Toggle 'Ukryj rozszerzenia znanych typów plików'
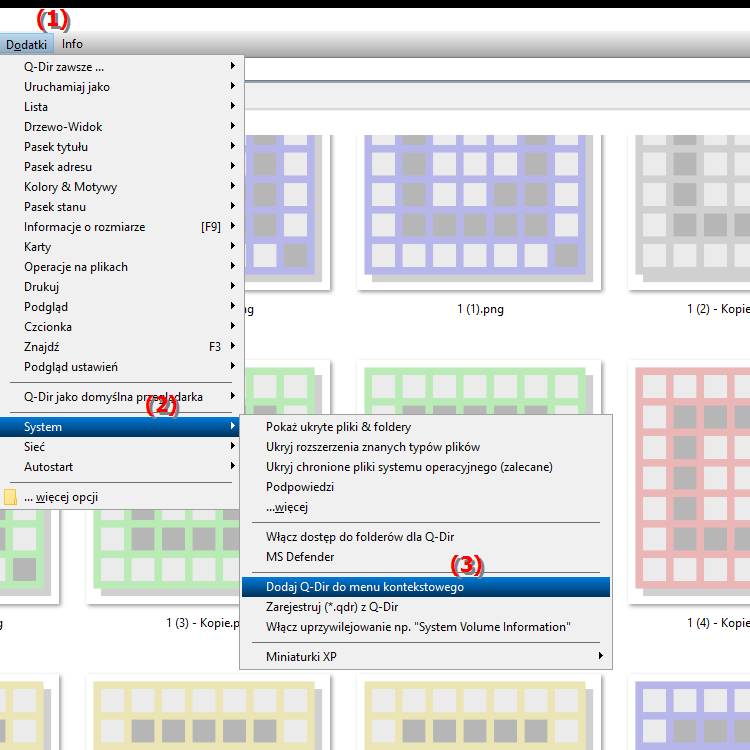This screenshot has height=750, width=750. [x=426, y=447]
